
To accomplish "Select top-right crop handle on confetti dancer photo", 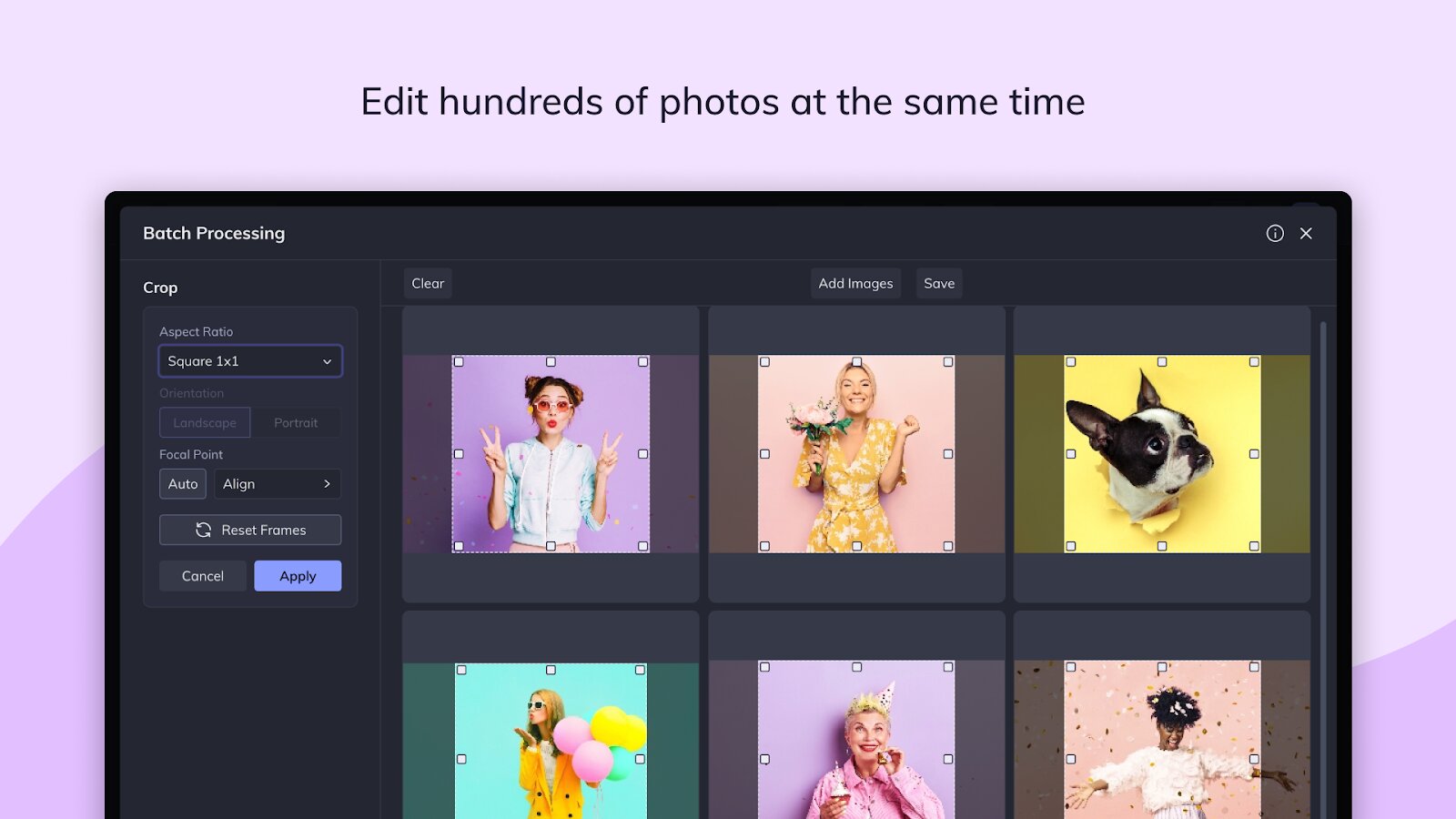I will click(1254, 667).
